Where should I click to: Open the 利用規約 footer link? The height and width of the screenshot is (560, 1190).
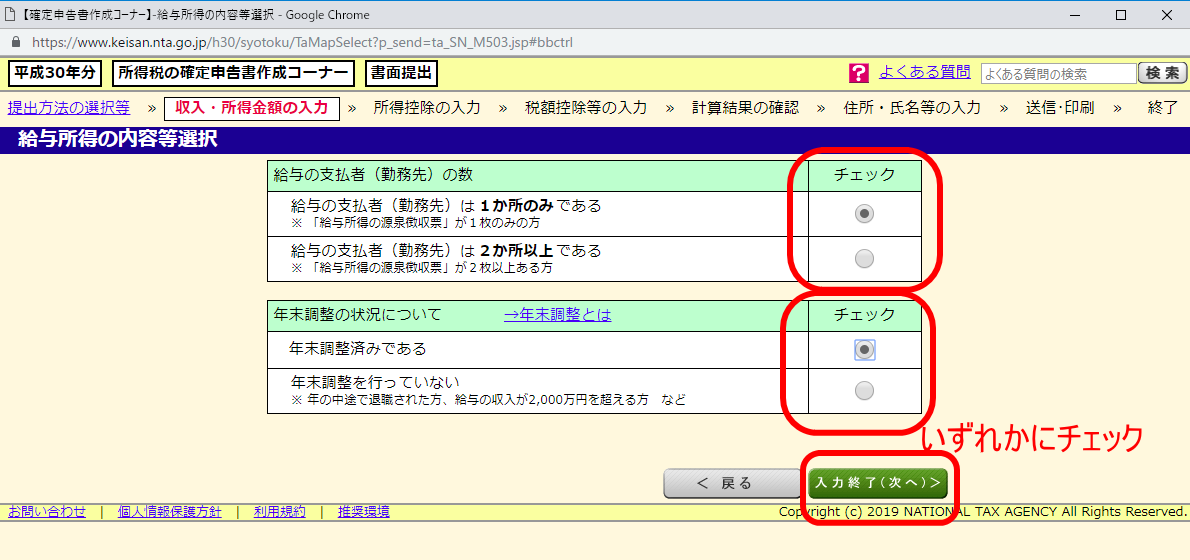(x=279, y=512)
